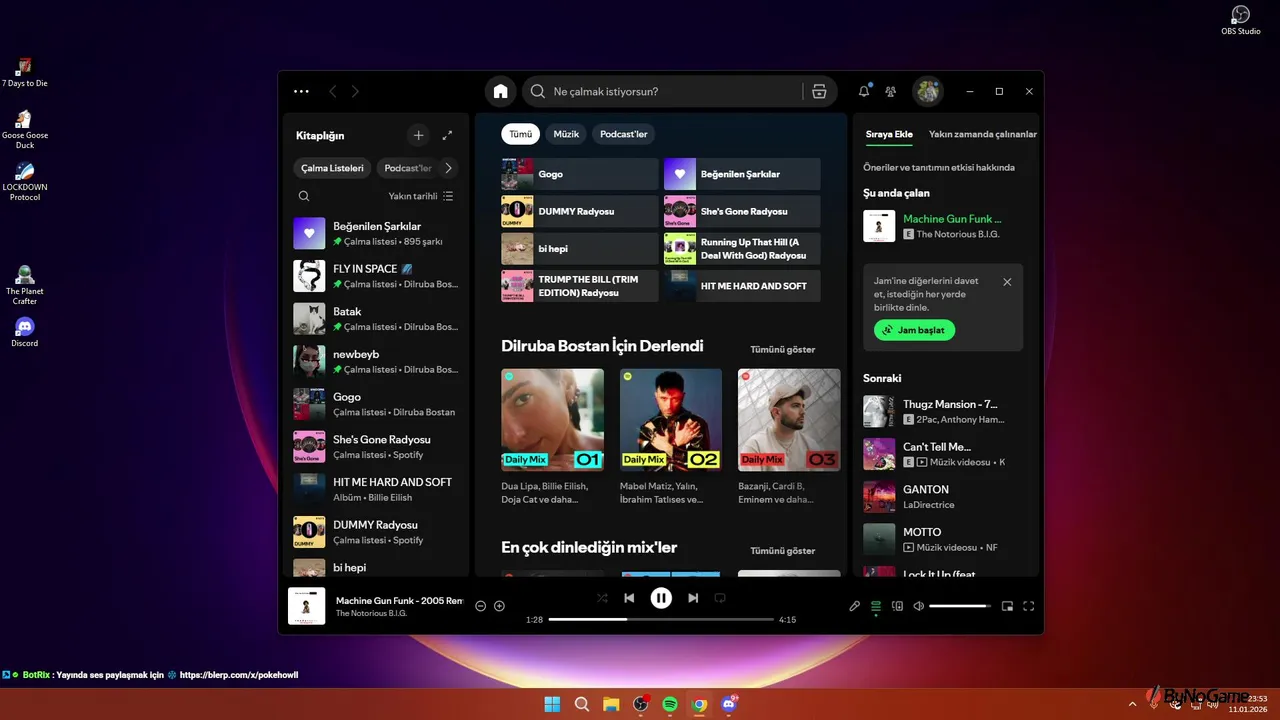Open Discord desktop shortcut
The width and height of the screenshot is (1280, 720).
coord(25,331)
